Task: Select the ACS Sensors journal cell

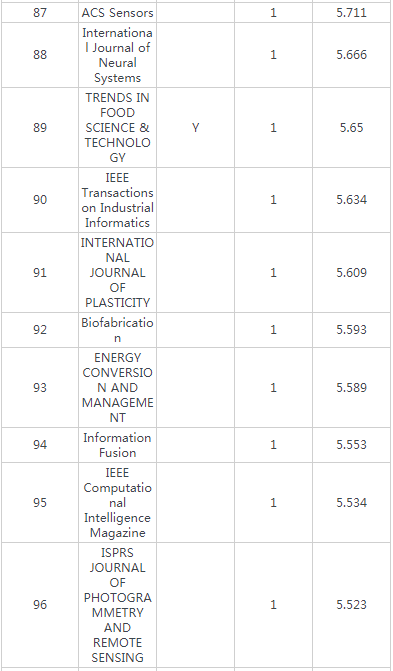Action: click(x=117, y=13)
